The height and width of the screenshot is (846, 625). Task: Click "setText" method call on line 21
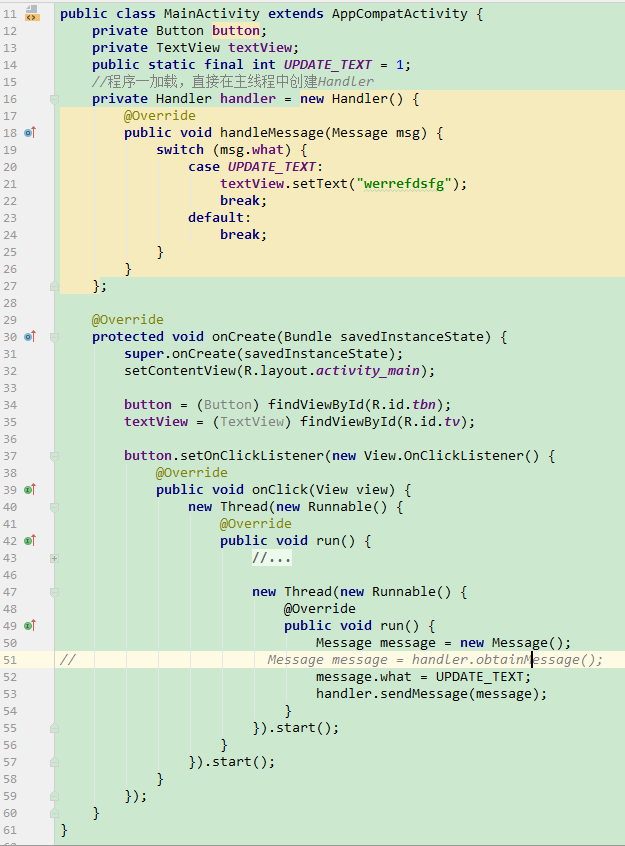(x=320, y=184)
